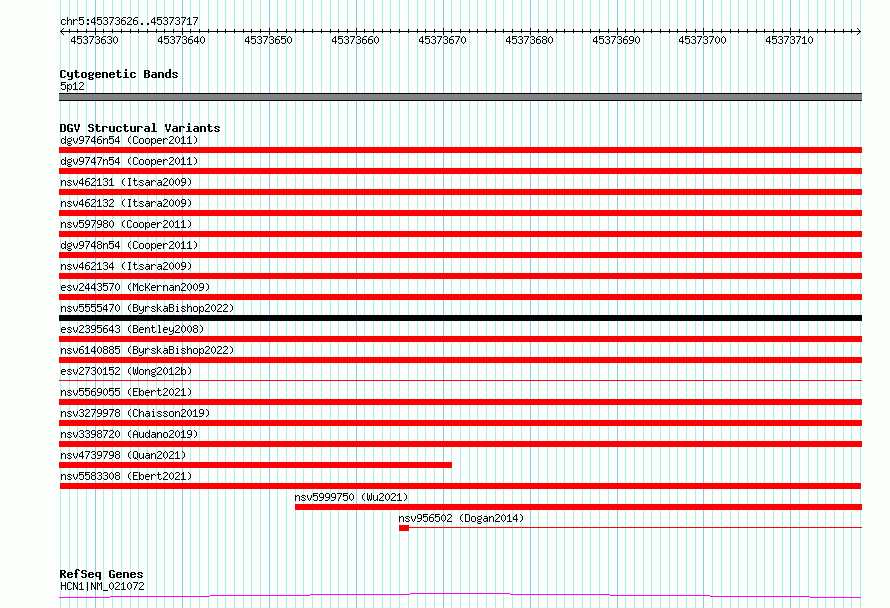The width and height of the screenshot is (890, 608).
Task: Select the Cytogenetic Bands track title
Action: coord(119,74)
